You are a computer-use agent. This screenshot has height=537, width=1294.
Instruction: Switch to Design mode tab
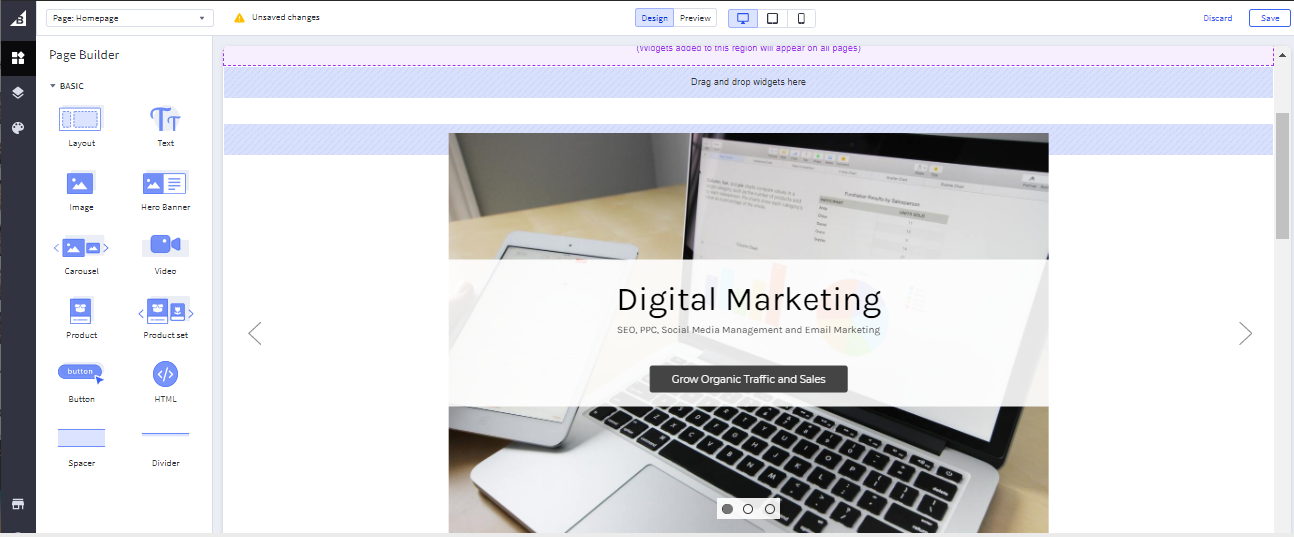tap(654, 18)
